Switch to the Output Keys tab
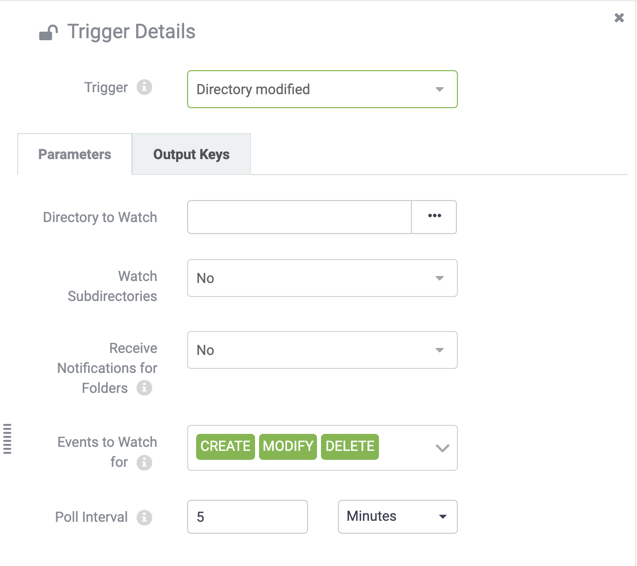This screenshot has width=637, height=566. point(191,154)
